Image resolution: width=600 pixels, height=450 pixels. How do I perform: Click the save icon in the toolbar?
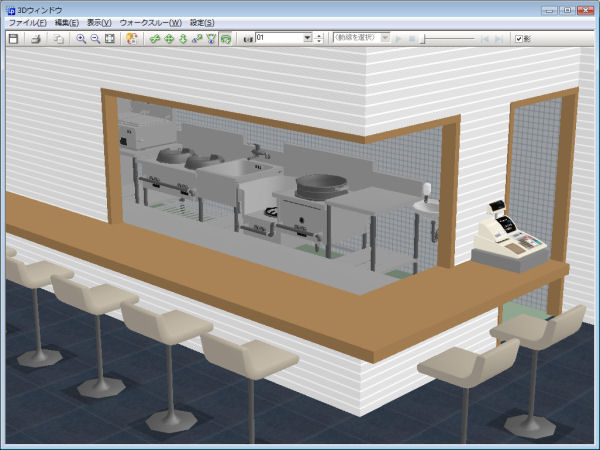pyautogui.click(x=13, y=38)
